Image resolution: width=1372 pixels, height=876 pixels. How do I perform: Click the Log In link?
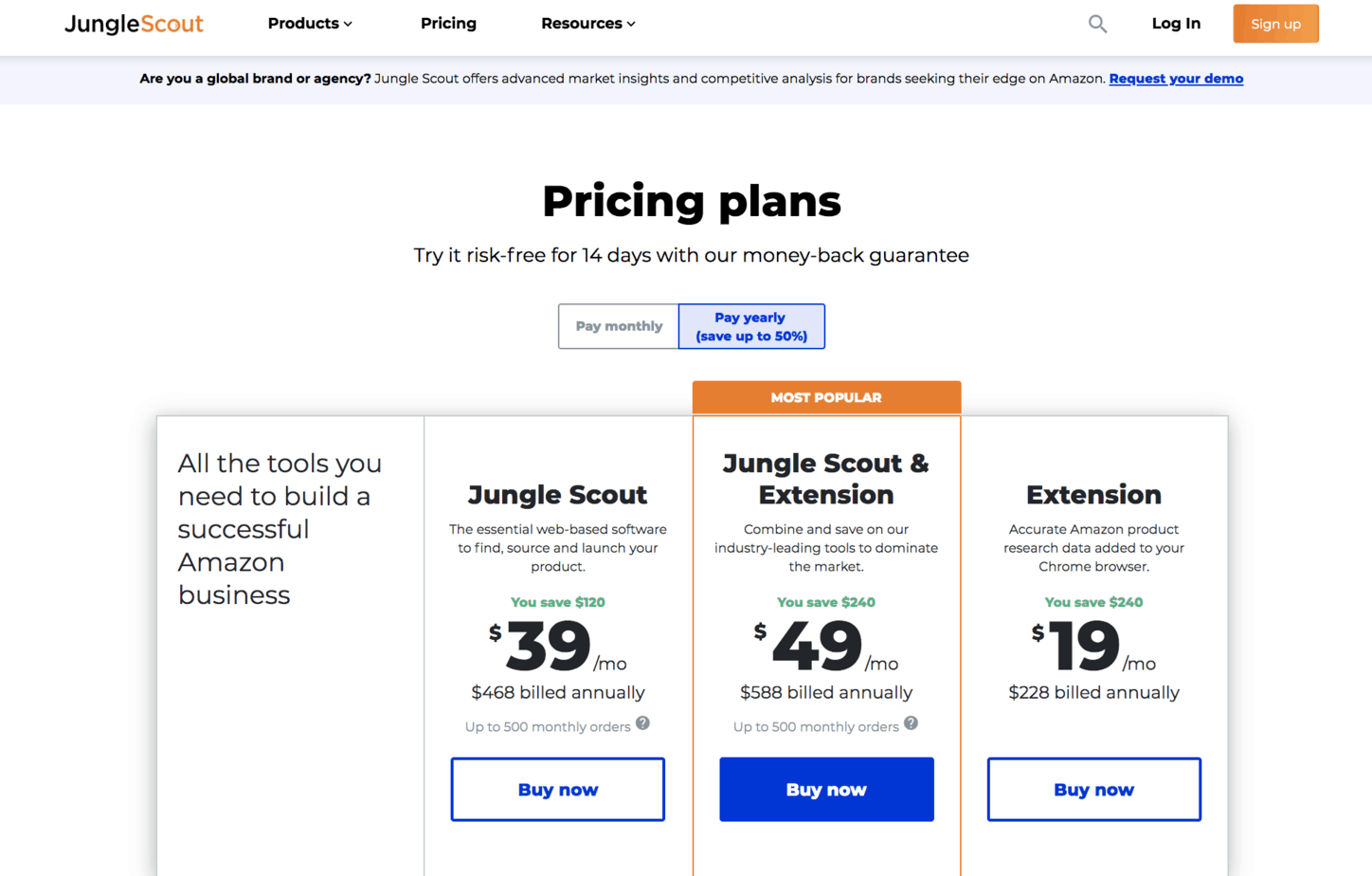tap(1176, 24)
